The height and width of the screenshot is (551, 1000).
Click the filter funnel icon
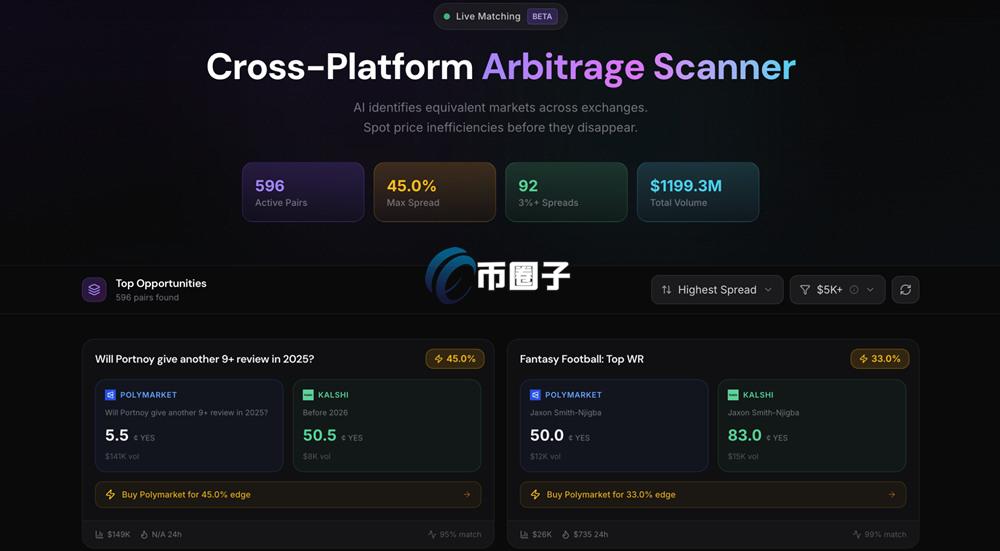805,290
